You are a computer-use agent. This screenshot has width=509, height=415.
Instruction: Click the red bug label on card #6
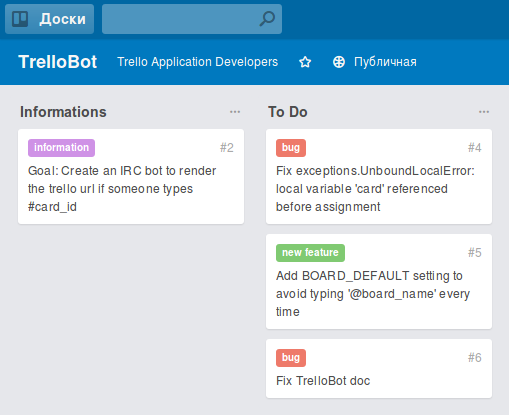tap(291, 358)
